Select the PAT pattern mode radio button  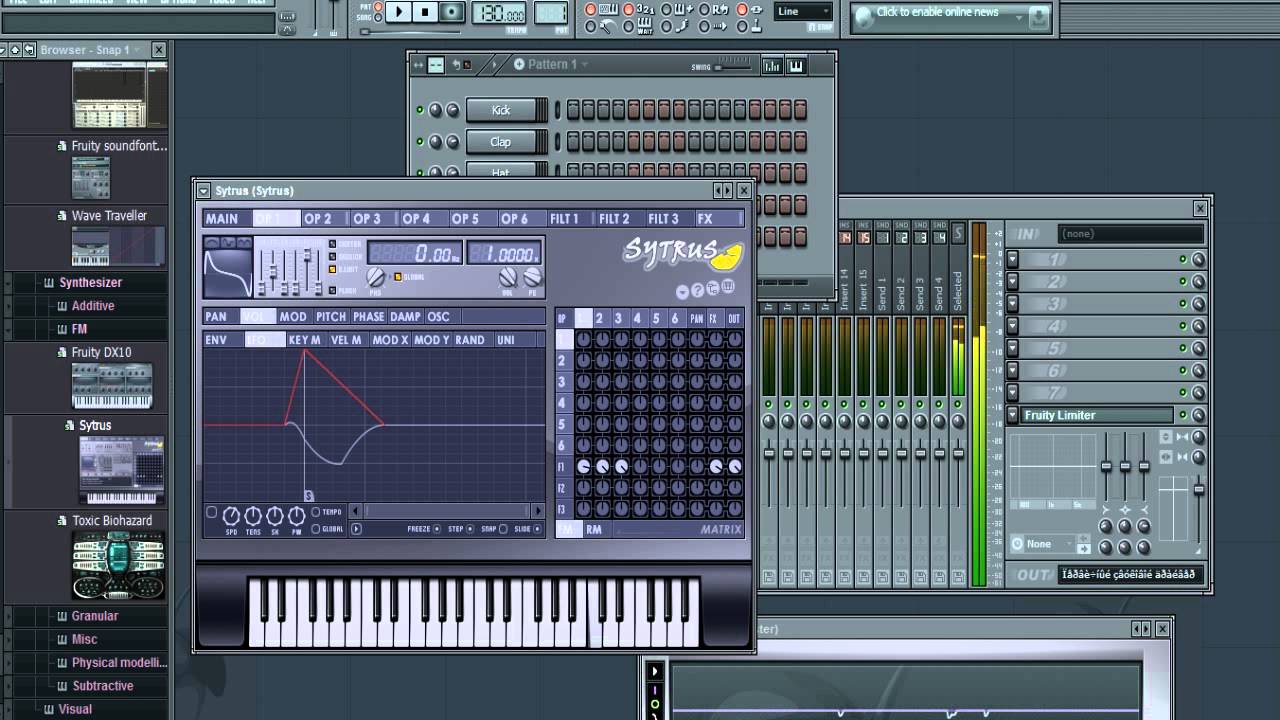(380, 6)
